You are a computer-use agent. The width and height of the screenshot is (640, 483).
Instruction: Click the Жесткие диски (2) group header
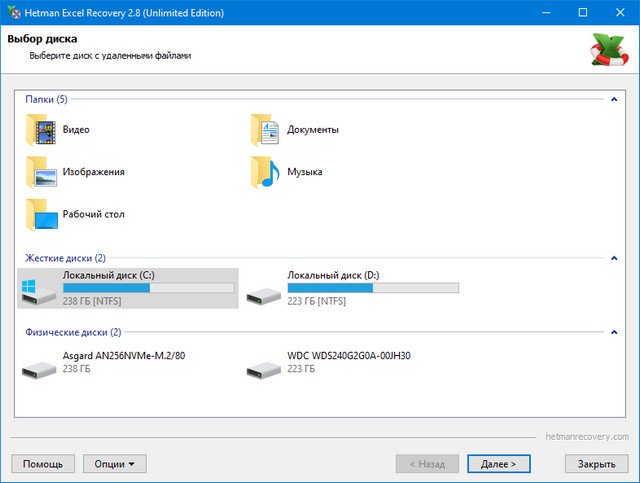point(65,258)
